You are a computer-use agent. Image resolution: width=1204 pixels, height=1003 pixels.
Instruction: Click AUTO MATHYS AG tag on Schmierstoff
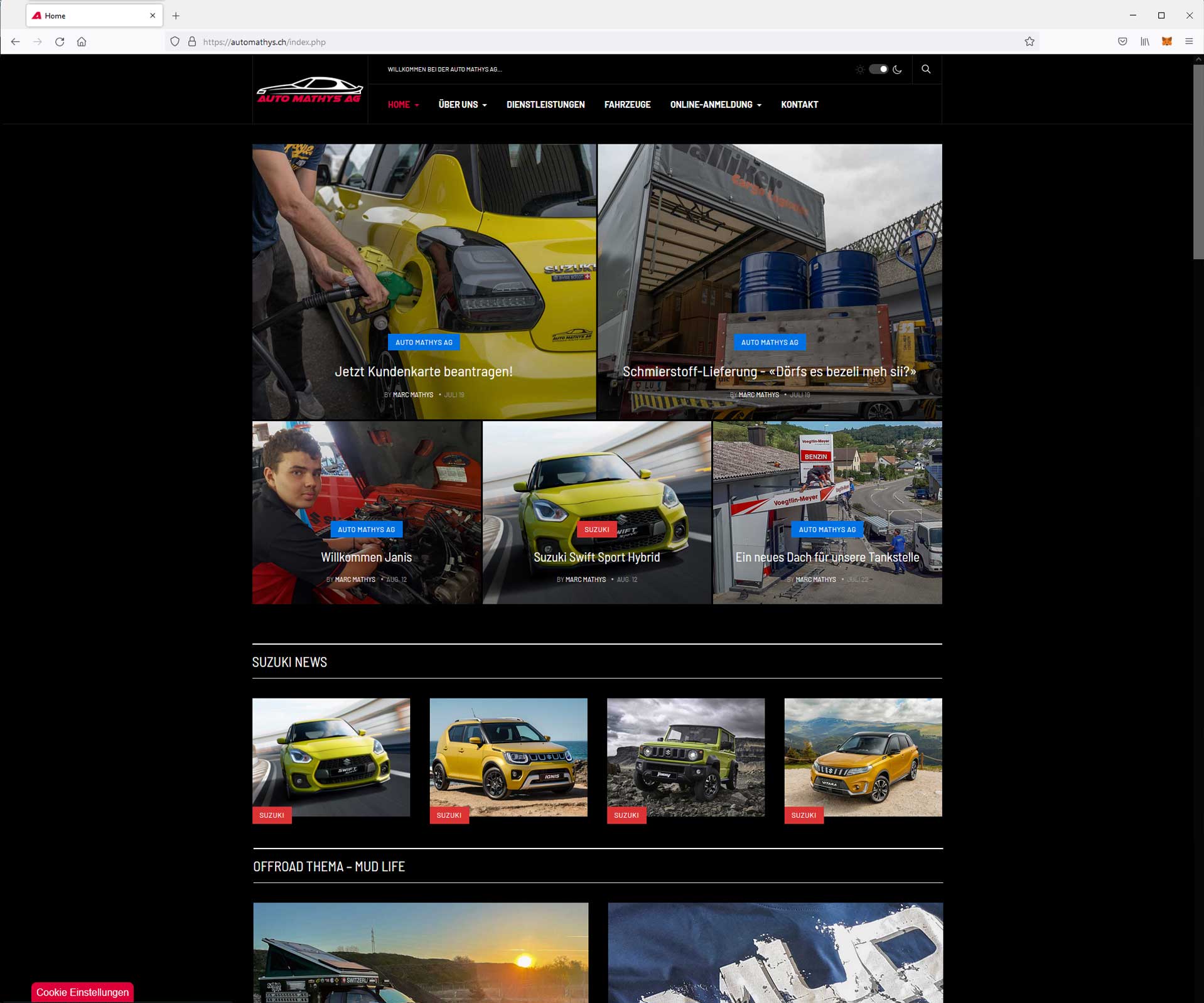[770, 342]
